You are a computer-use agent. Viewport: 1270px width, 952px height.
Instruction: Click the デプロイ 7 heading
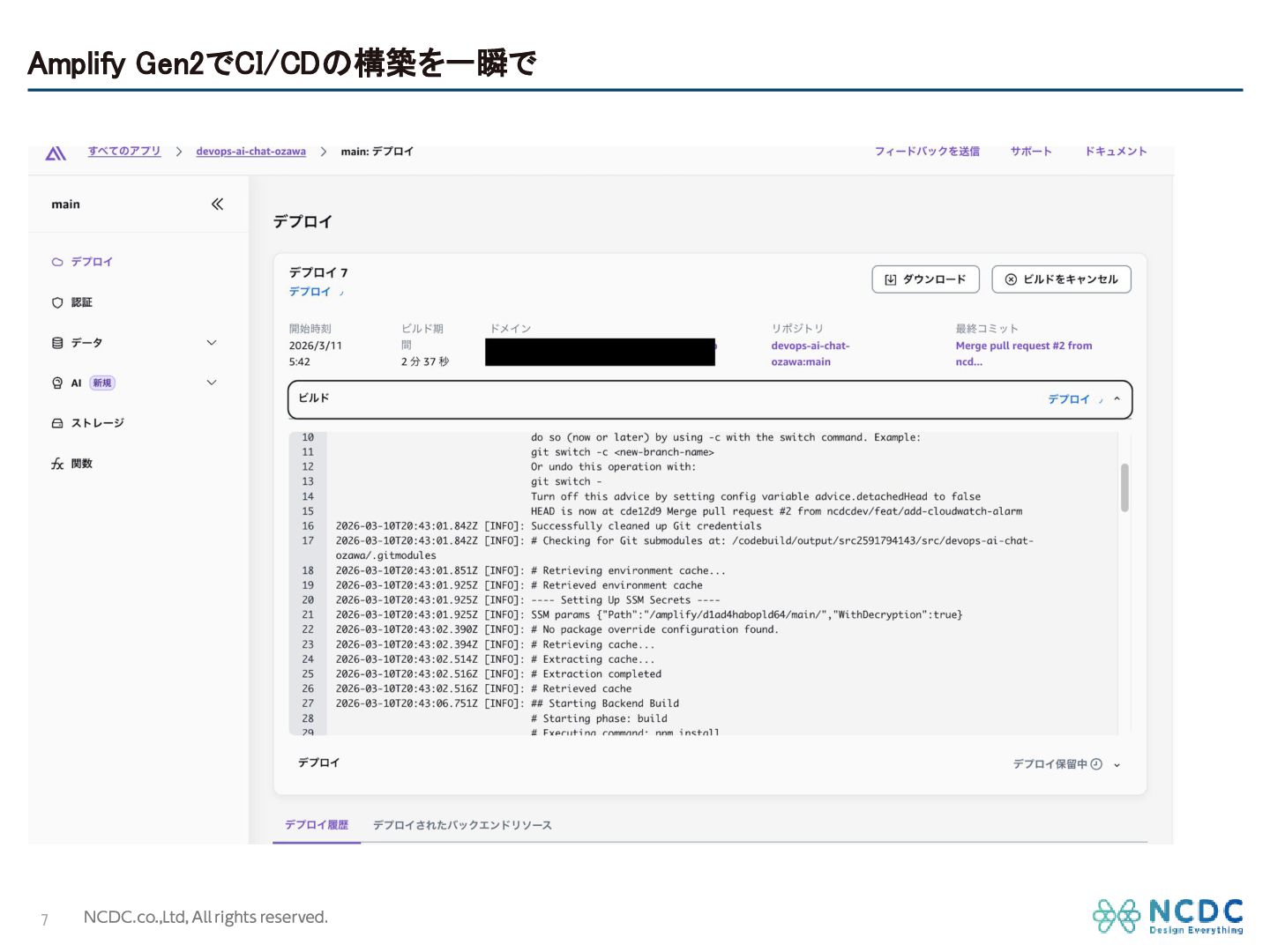pos(318,272)
